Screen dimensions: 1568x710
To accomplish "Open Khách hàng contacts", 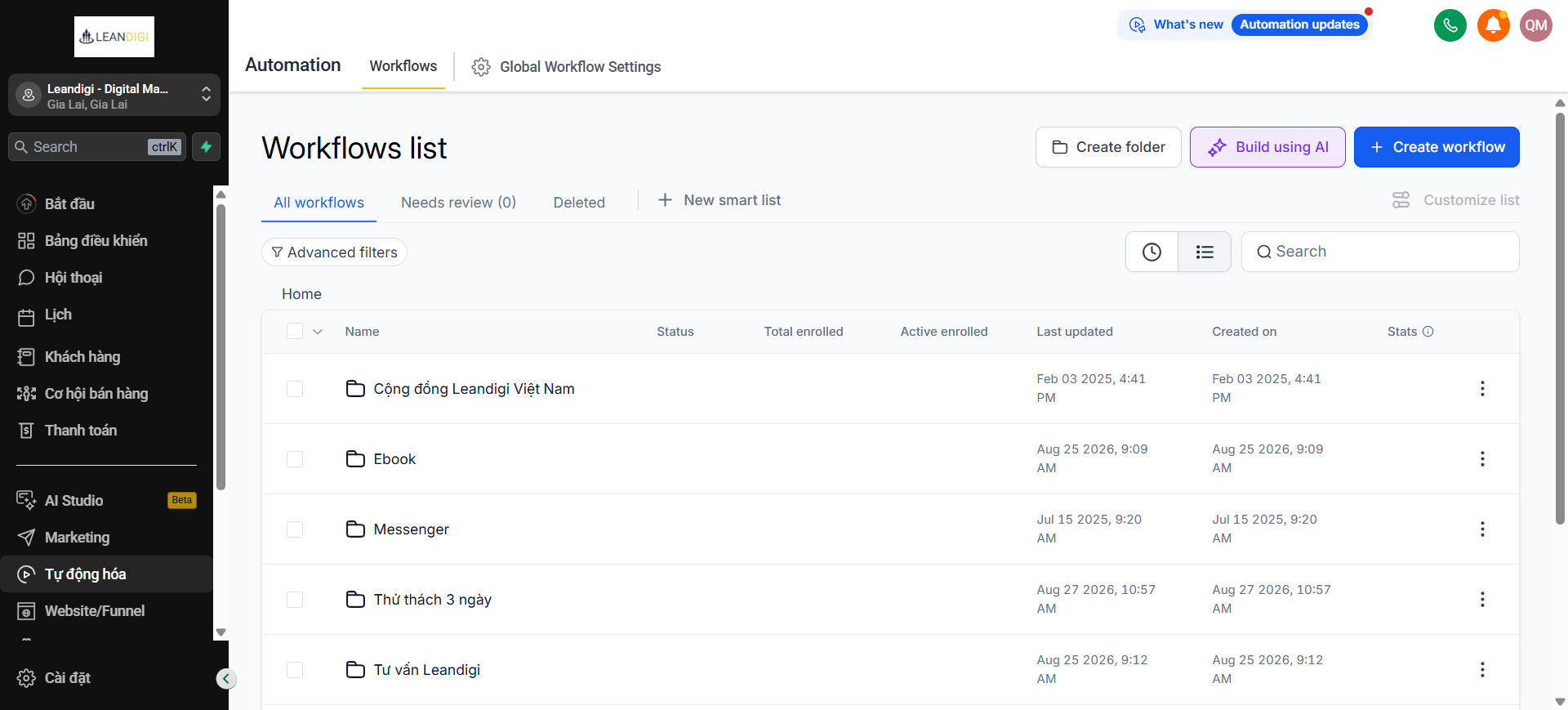I will click(x=106, y=357).
